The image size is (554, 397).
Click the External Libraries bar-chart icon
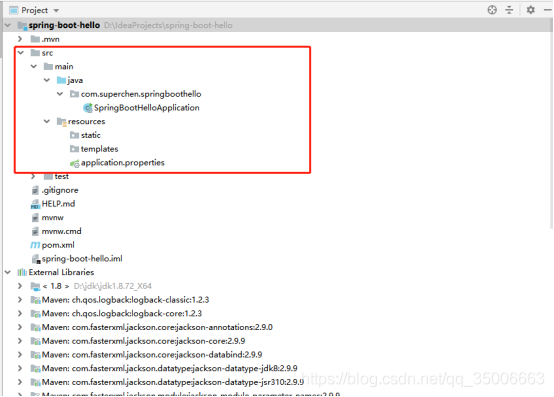click(x=22, y=272)
